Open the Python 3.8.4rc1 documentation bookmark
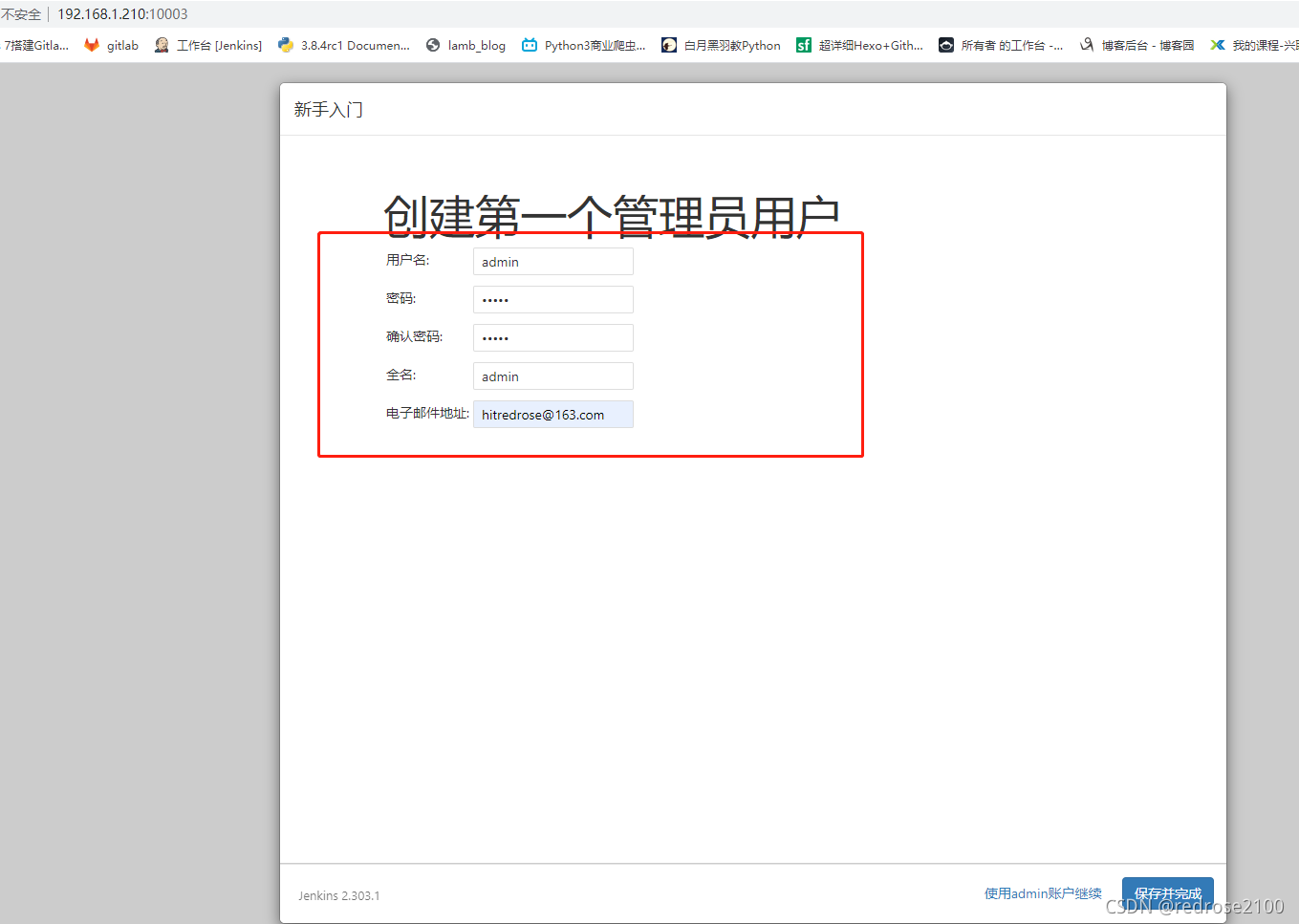 click(x=286, y=44)
